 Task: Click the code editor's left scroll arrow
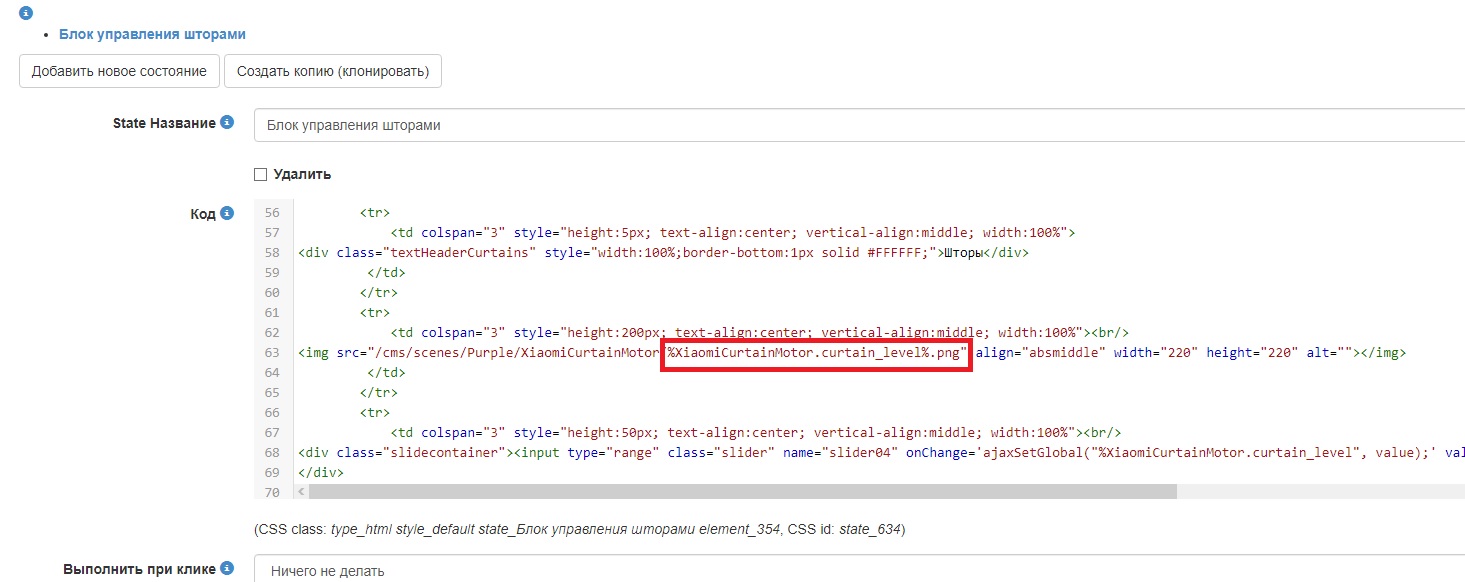tap(301, 491)
